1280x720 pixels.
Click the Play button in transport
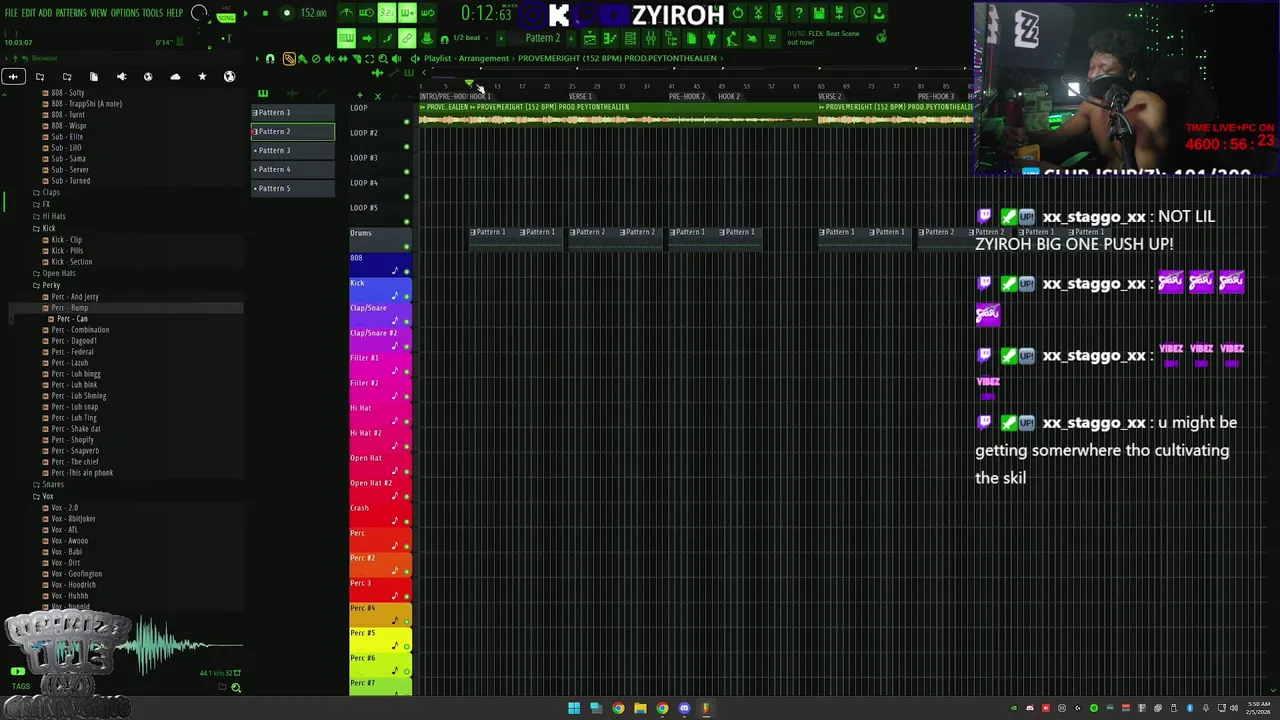246,13
